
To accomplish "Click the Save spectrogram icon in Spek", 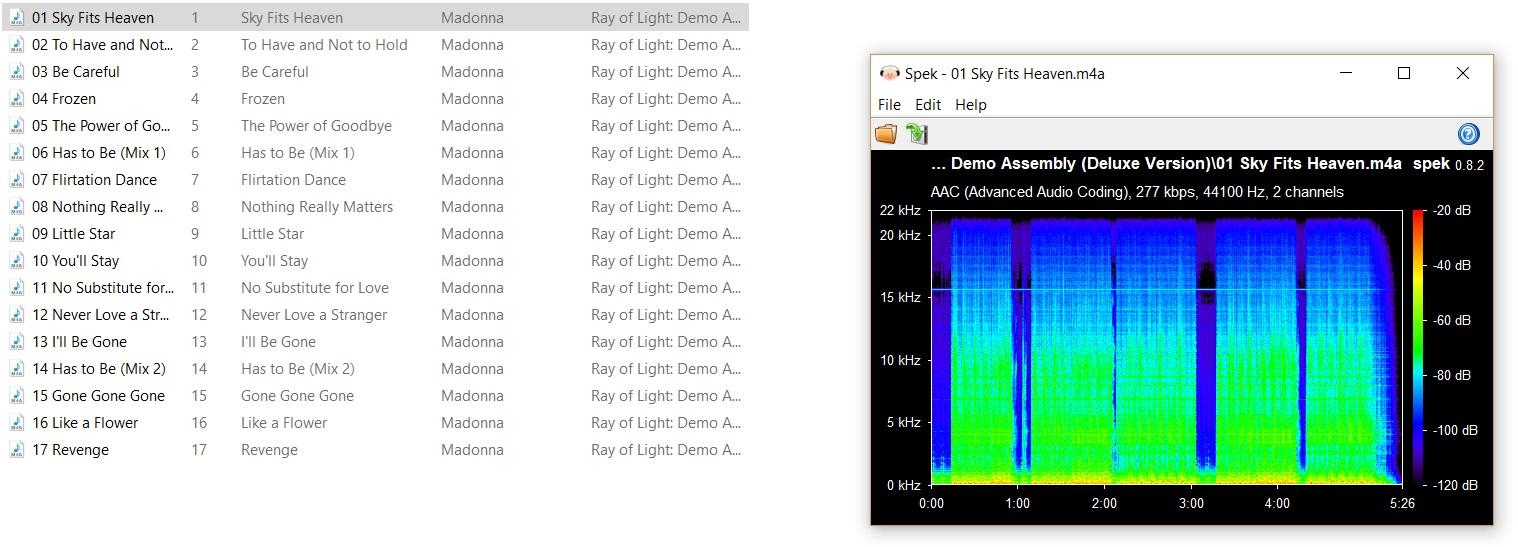I will 916,134.
